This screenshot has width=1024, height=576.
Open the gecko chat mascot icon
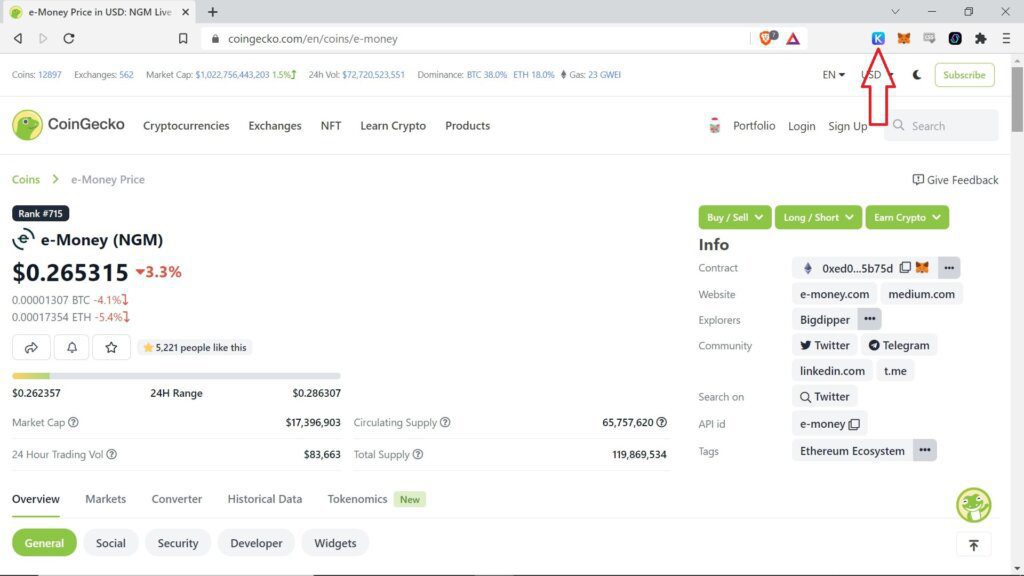pos(973,505)
